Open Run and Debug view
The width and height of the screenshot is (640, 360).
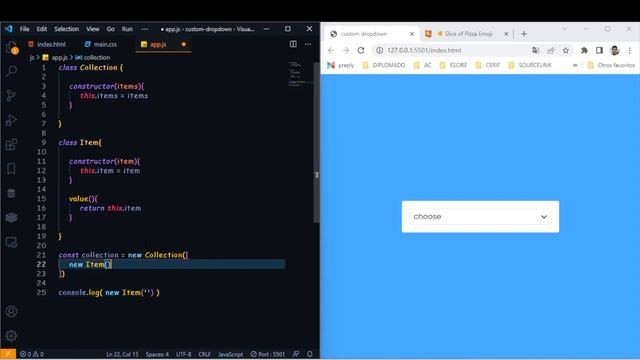[x=11, y=120]
